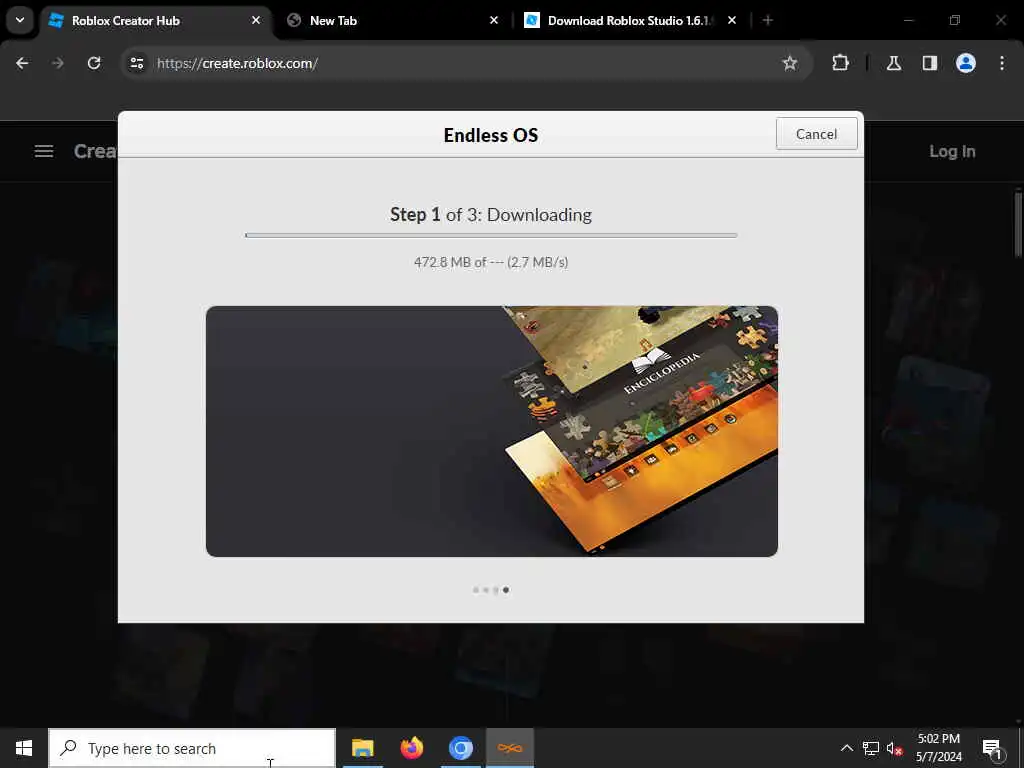Show hidden system tray icons
The width and height of the screenshot is (1024, 768).
pos(846,748)
